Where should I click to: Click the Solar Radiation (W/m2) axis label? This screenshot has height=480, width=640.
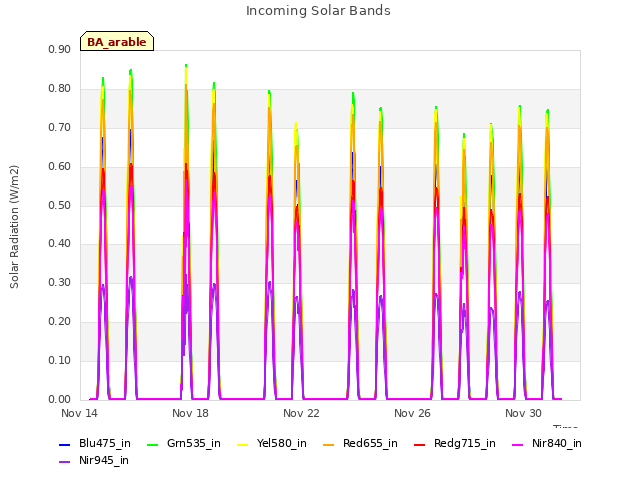point(14,227)
